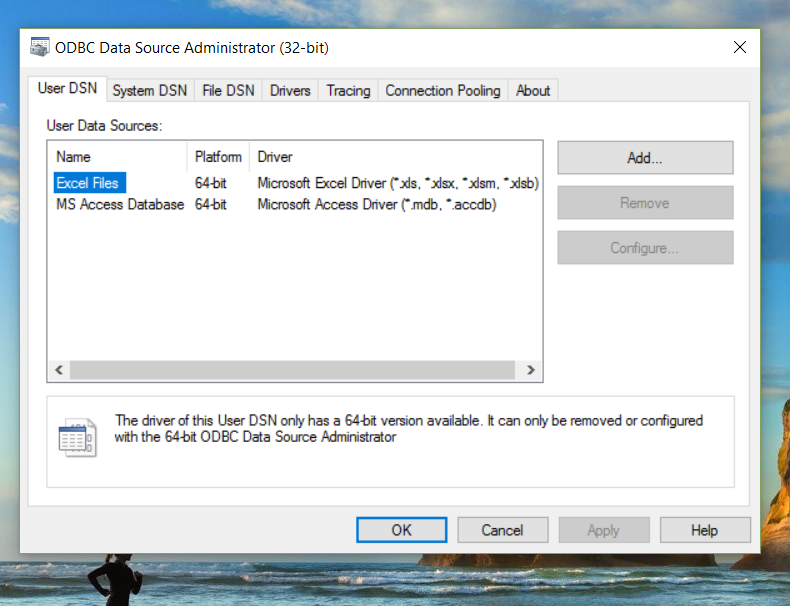
Task: Open the File DSN tab
Action: pos(228,90)
